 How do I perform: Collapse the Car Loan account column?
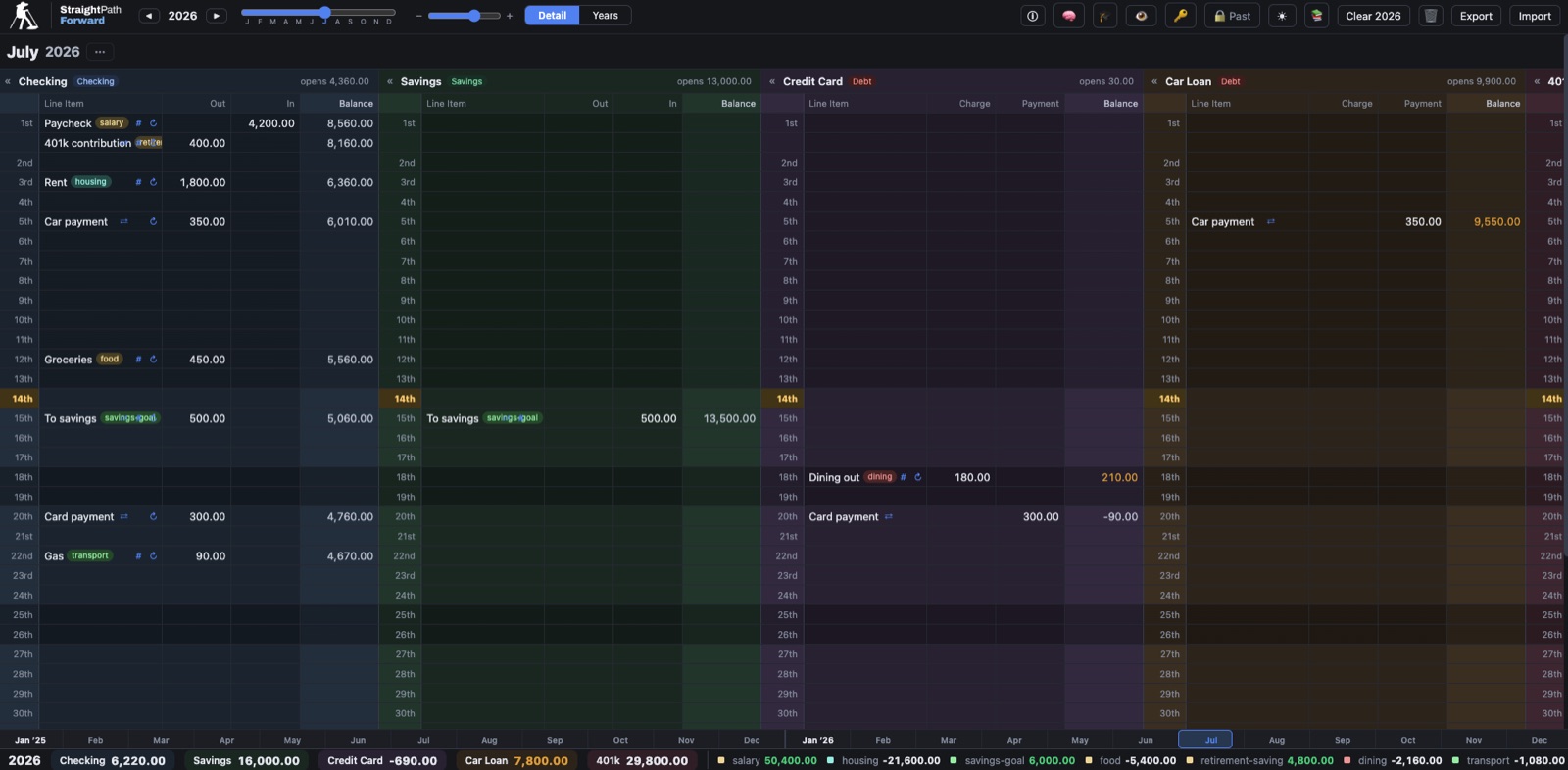coord(1154,82)
